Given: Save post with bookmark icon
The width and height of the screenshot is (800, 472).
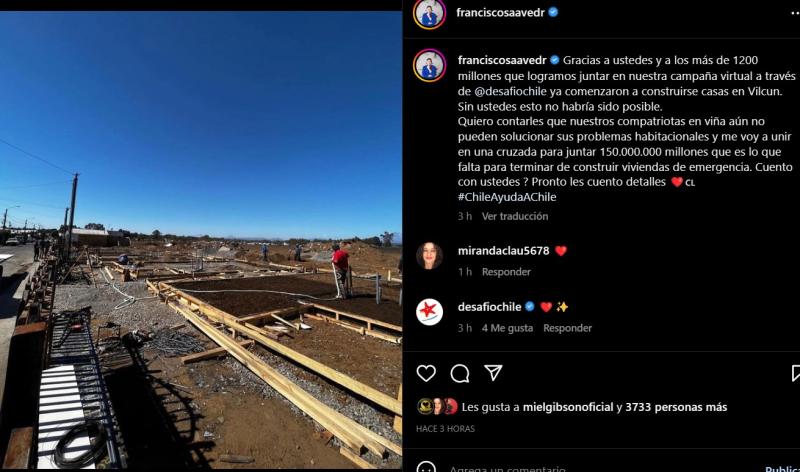Looking at the screenshot, I should (795, 373).
